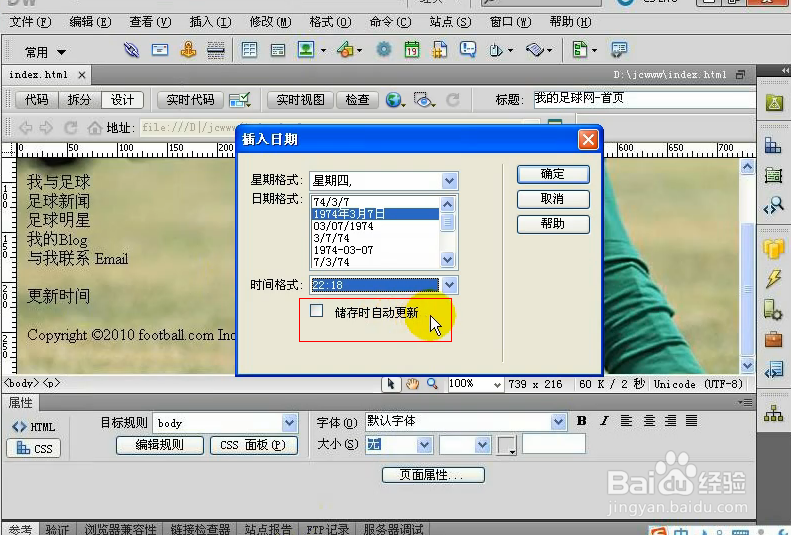Click the CSS 面板 button

(254, 445)
